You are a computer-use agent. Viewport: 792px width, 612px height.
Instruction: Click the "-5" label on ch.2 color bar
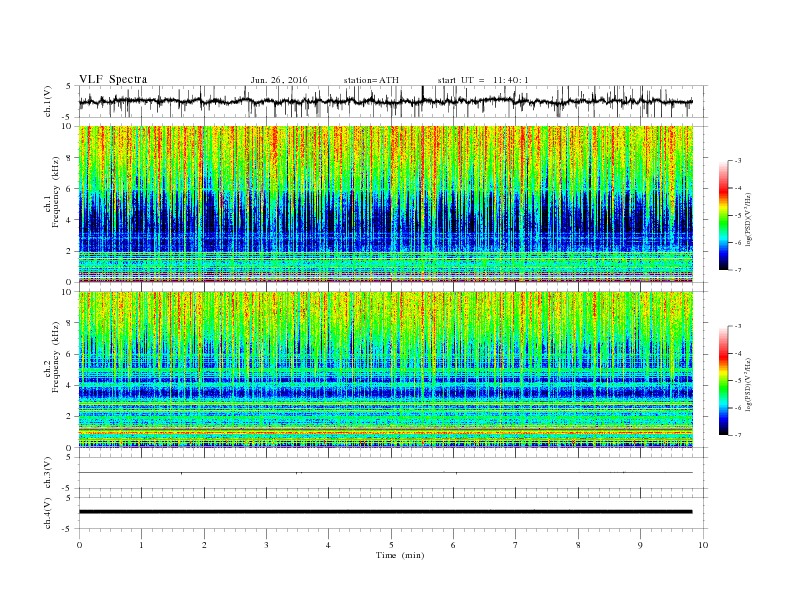[738, 381]
